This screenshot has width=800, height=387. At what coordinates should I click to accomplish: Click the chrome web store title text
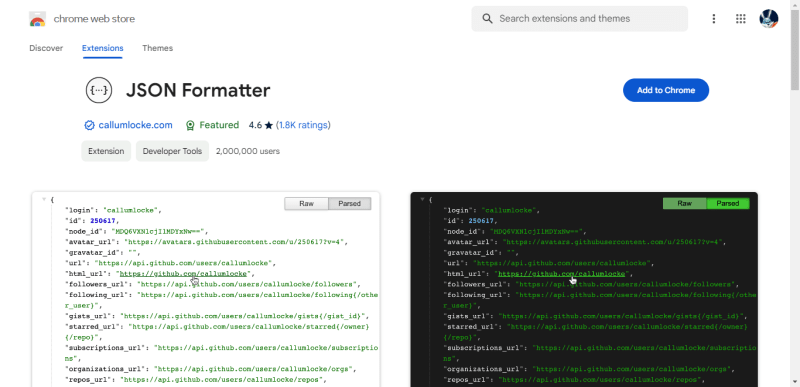pos(94,19)
